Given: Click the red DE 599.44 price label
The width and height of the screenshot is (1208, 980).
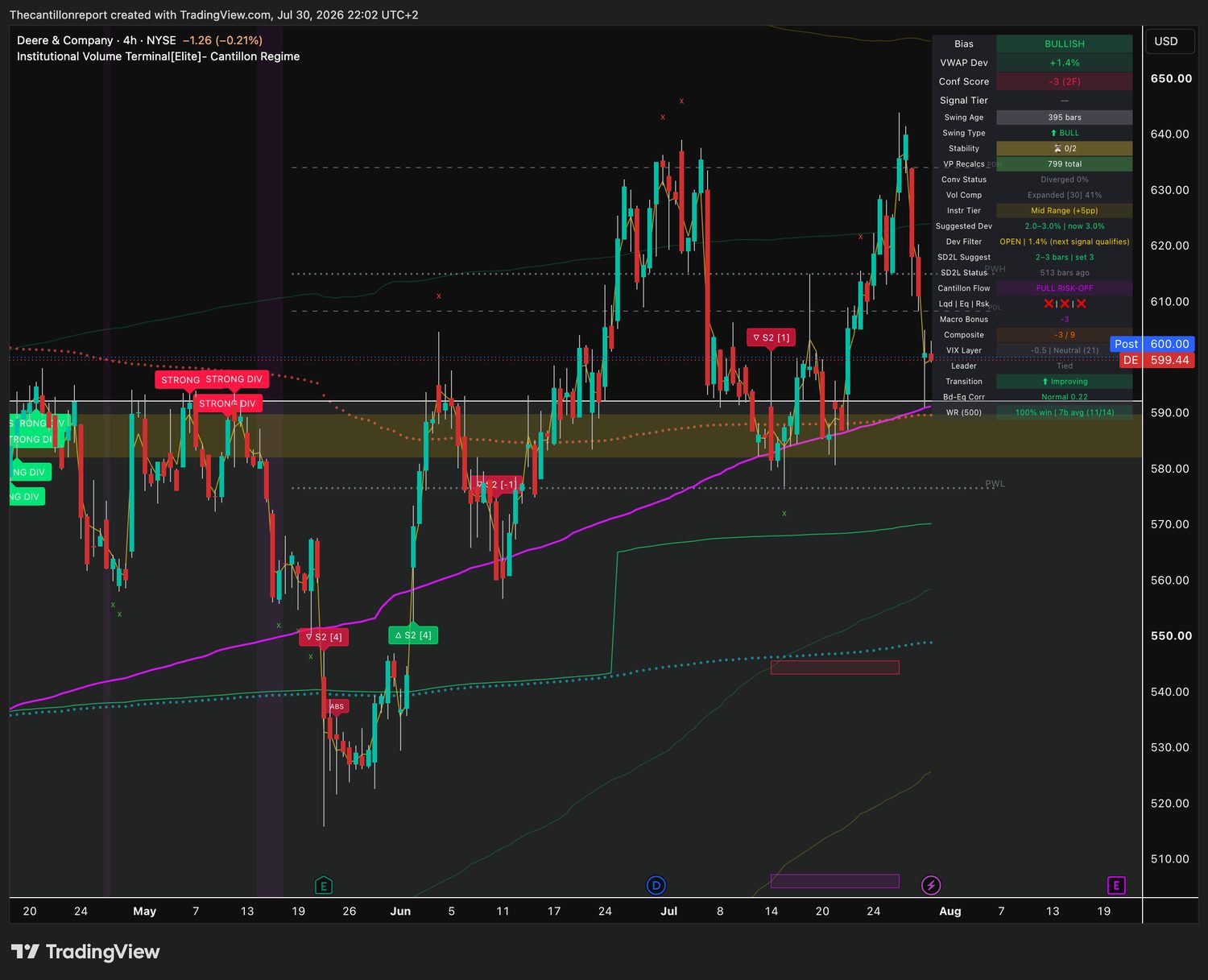Looking at the screenshot, I should [x=1157, y=360].
